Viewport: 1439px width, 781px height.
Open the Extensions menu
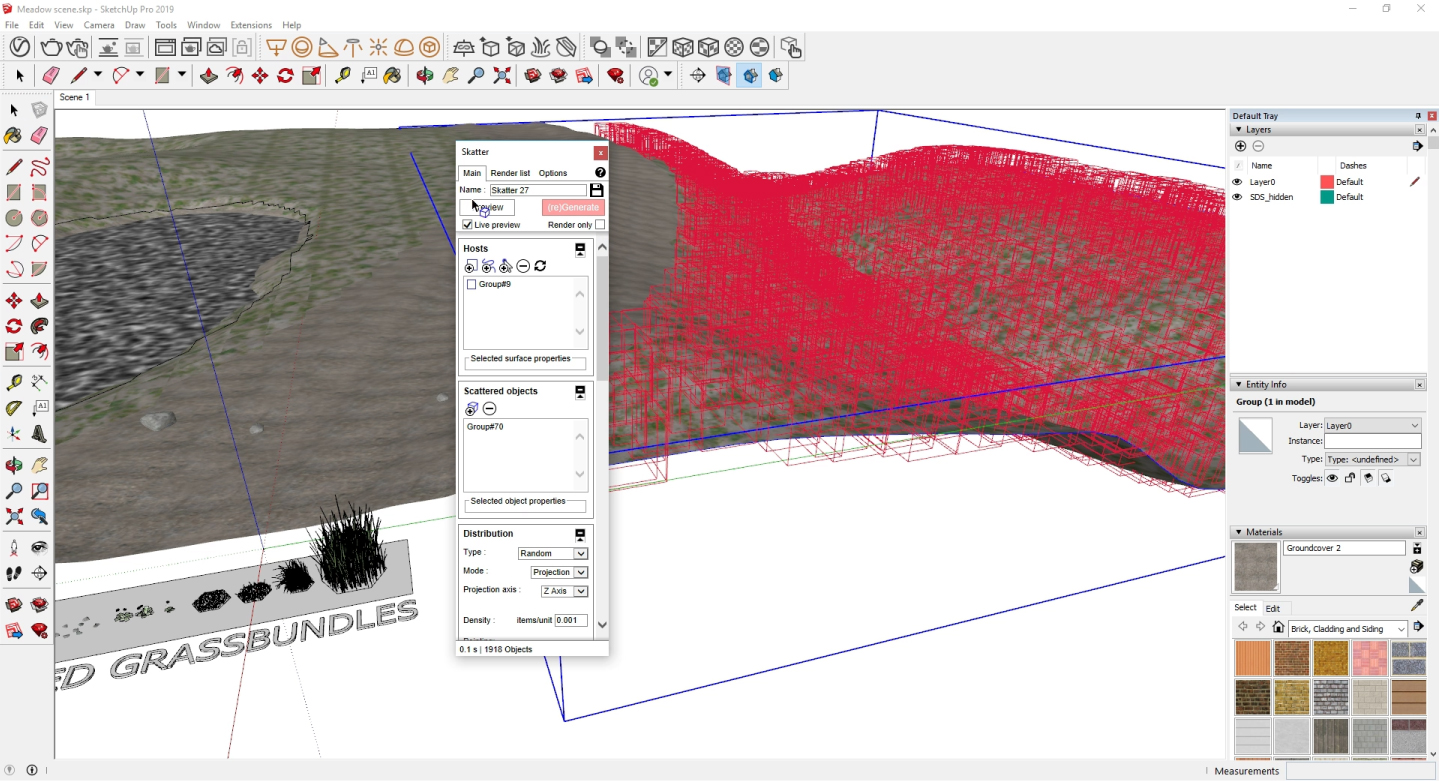point(250,24)
